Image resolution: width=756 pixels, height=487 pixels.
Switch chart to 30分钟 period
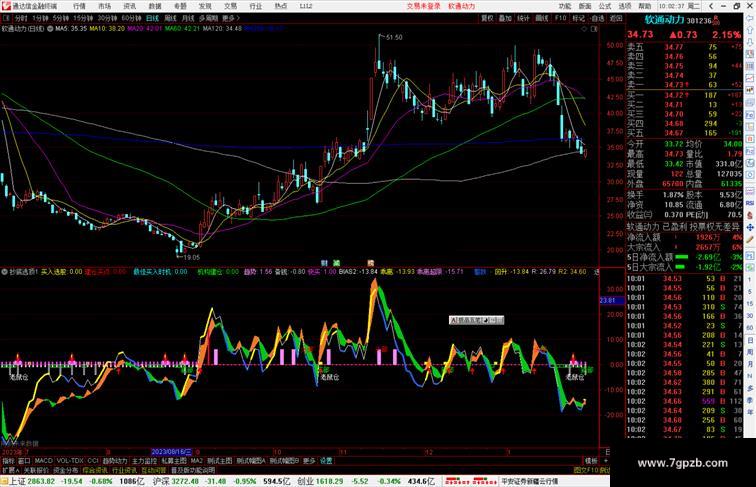(x=107, y=18)
